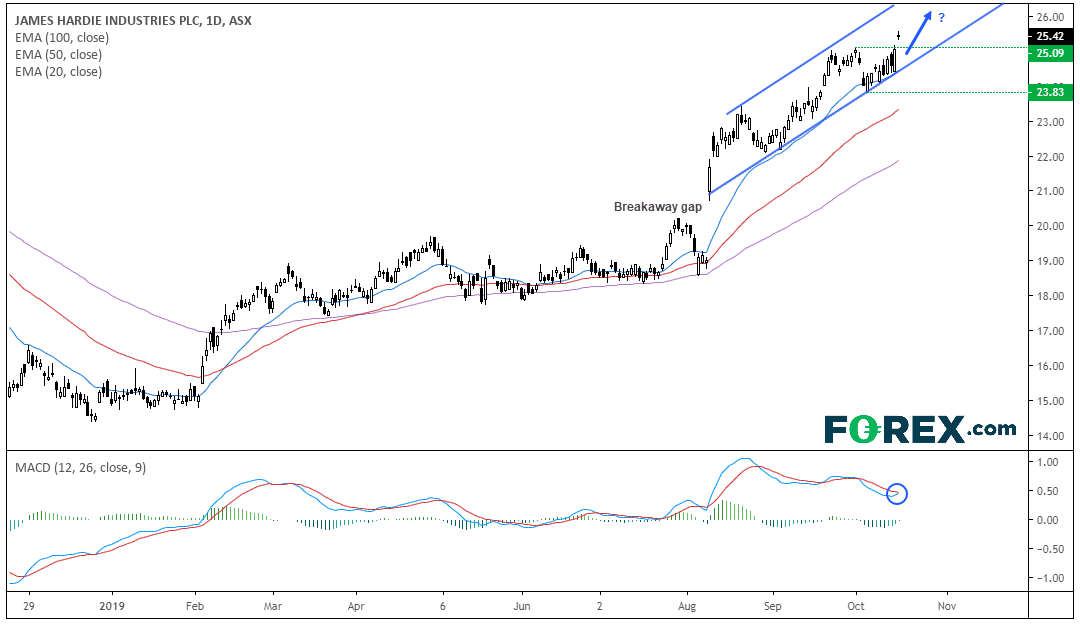Image resolution: width=1080 pixels, height=627 pixels.
Task: Click the Breakaway gap annotation text
Action: click(x=658, y=207)
